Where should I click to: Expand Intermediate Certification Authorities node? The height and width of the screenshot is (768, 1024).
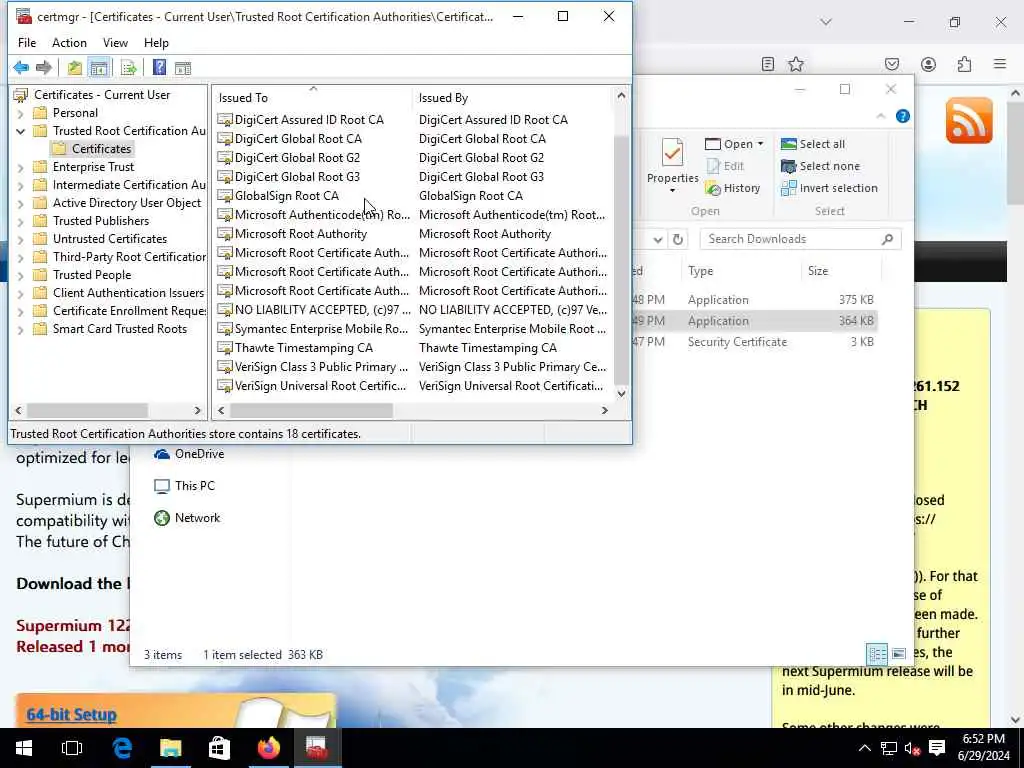20,185
